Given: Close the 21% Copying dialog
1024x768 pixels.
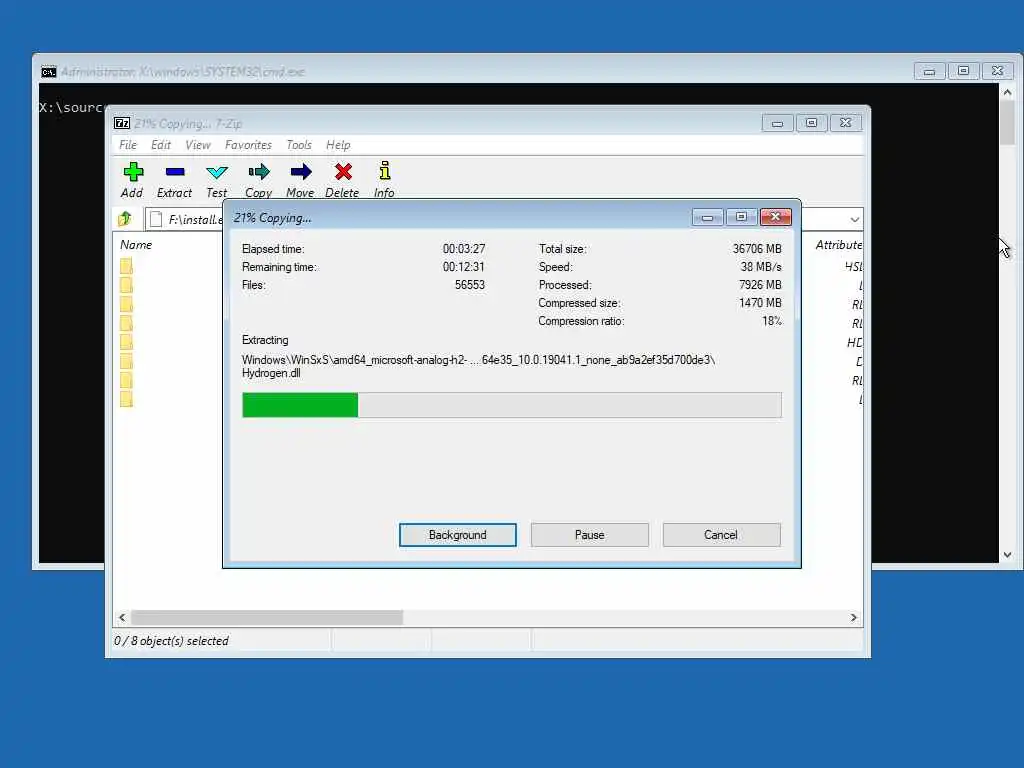Looking at the screenshot, I should tap(776, 217).
